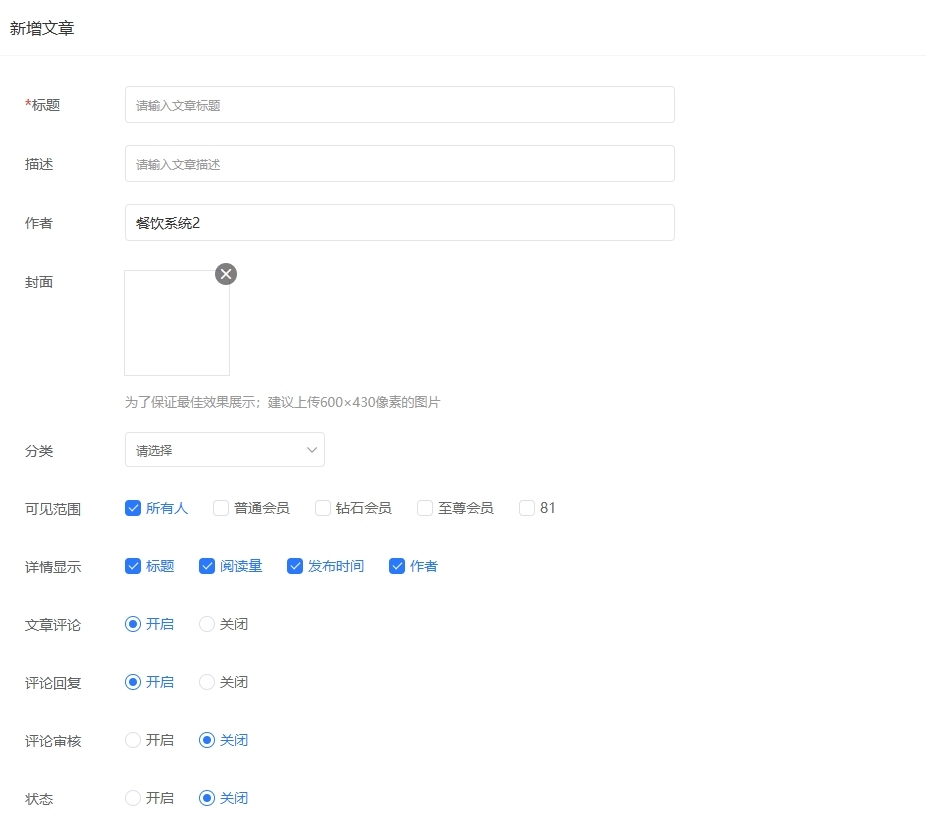Image resolution: width=926 pixels, height=820 pixels.
Task: Check the 普通会员 checkbox
Action: click(221, 508)
